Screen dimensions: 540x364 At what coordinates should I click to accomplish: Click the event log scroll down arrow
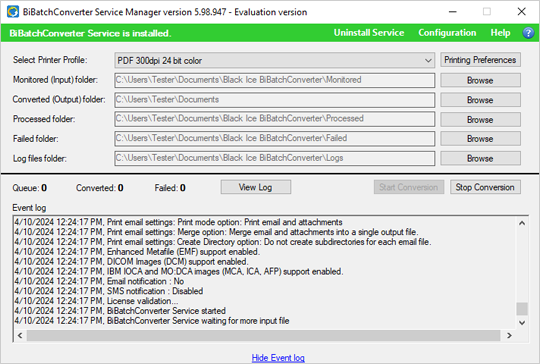click(522, 323)
